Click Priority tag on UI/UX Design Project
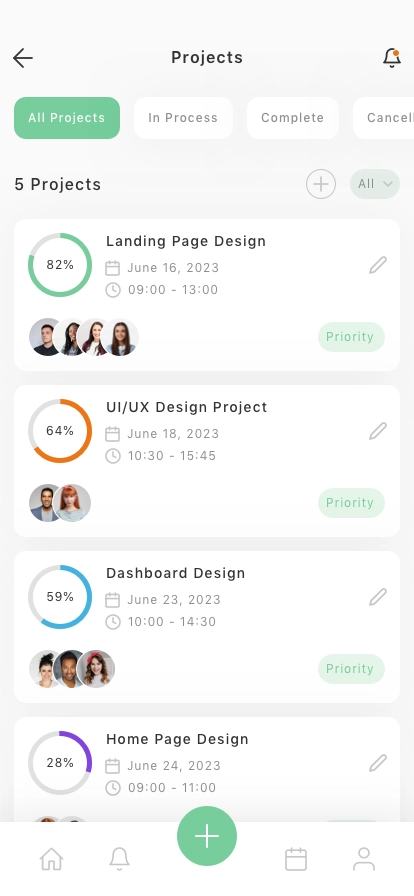This screenshot has width=414, height=896. (x=351, y=503)
